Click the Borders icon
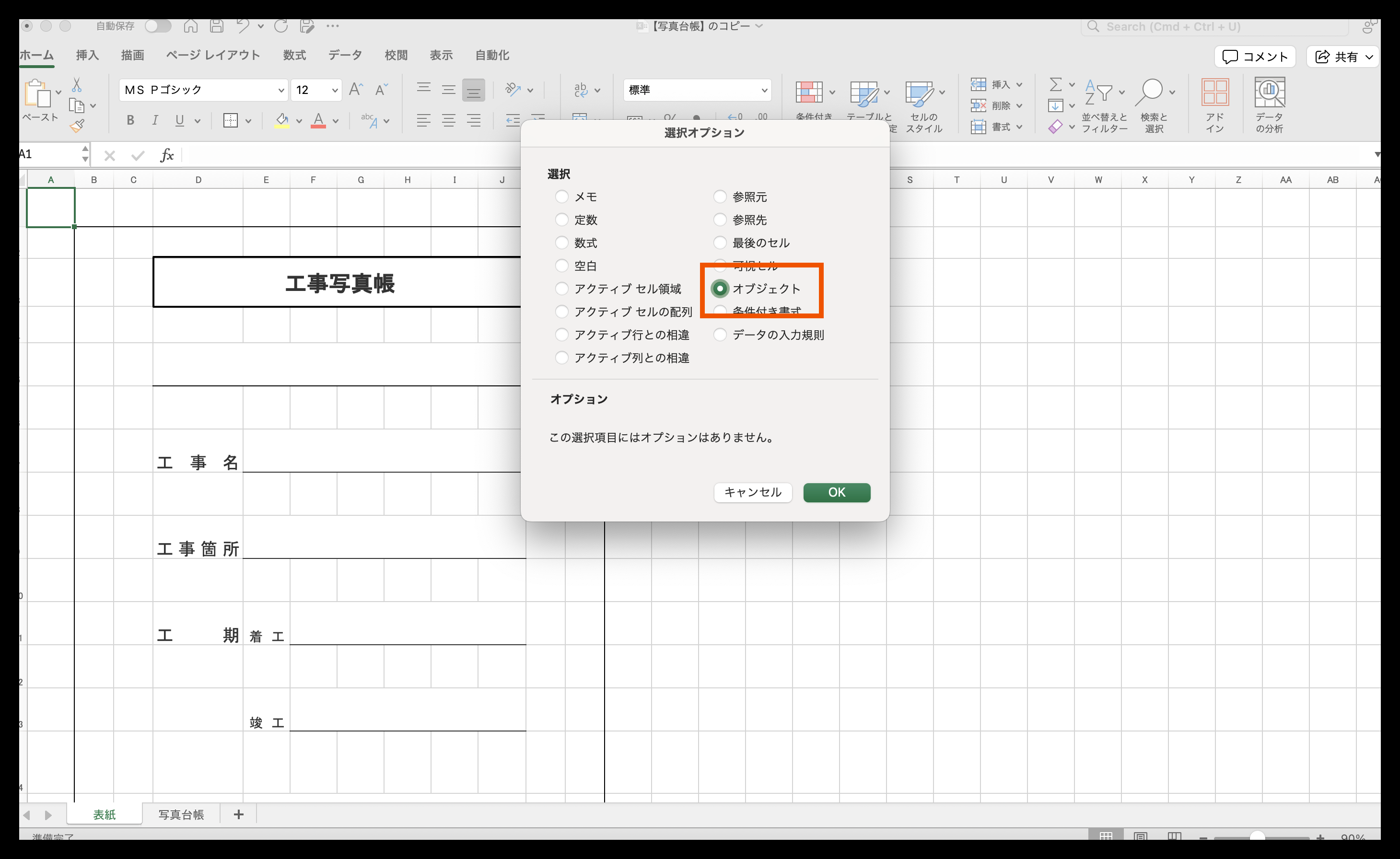The width and height of the screenshot is (1400, 859). 230,120
